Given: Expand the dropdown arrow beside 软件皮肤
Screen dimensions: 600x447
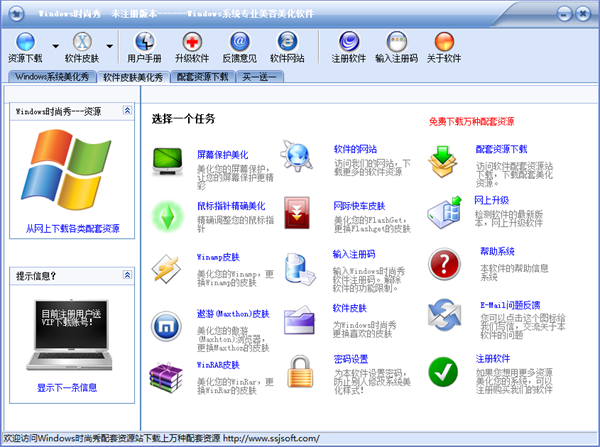Looking at the screenshot, I should tap(109, 46).
